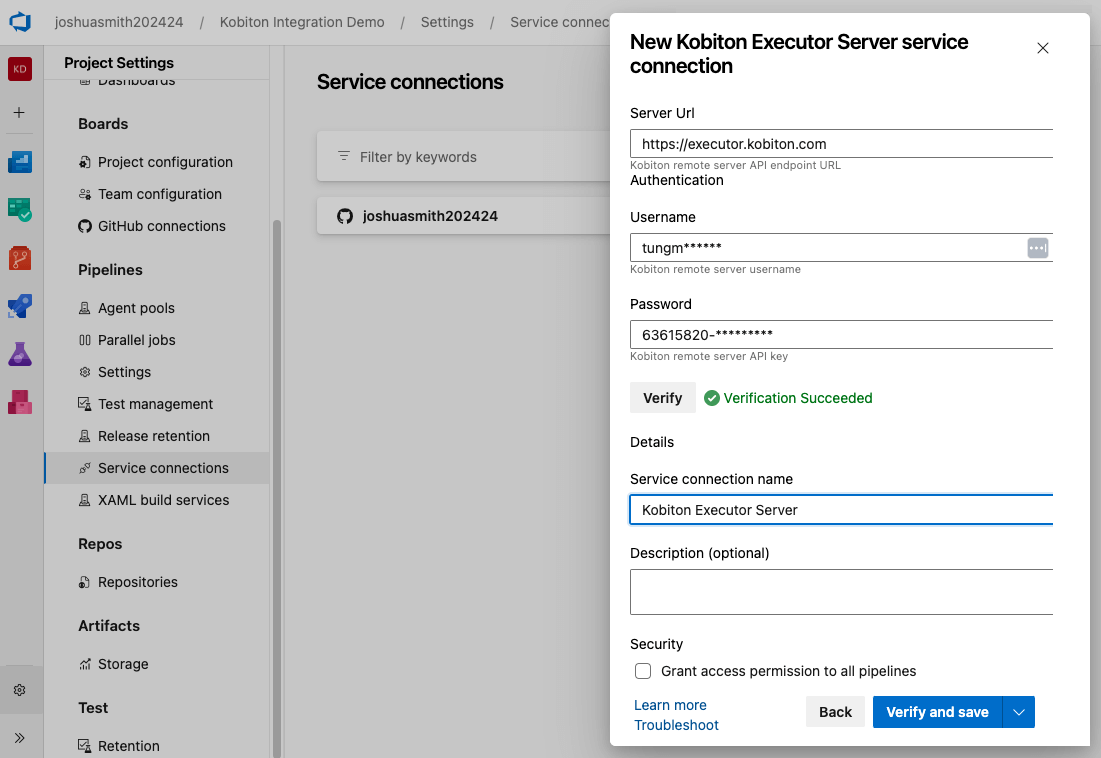Click the Agent pools icon
The width and height of the screenshot is (1101, 758).
[85, 308]
